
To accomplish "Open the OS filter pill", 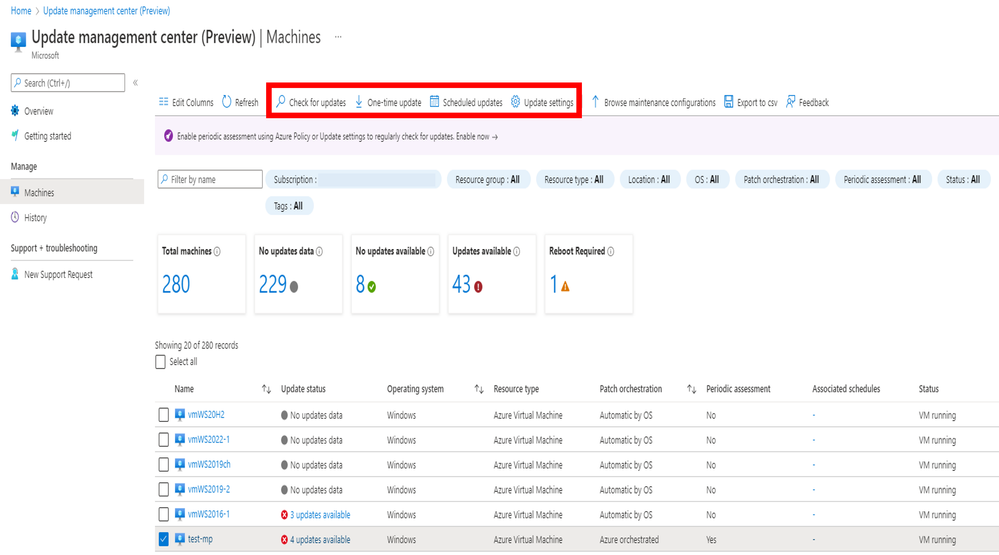I will (707, 180).
